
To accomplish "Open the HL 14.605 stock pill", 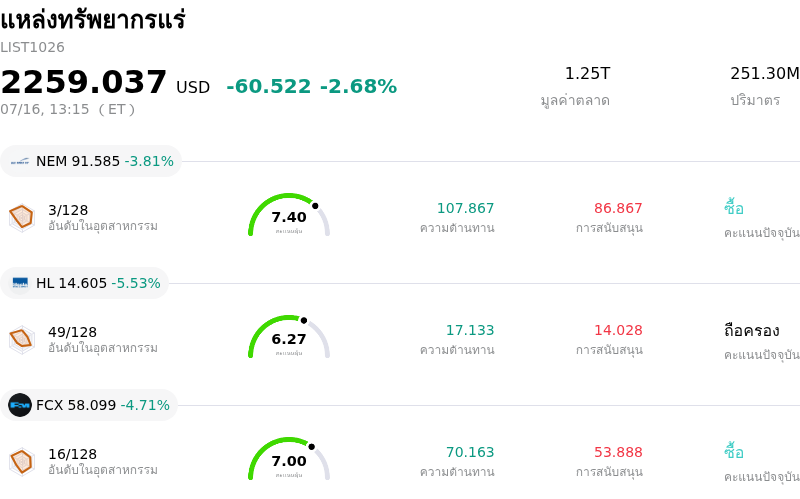I will coord(85,283).
